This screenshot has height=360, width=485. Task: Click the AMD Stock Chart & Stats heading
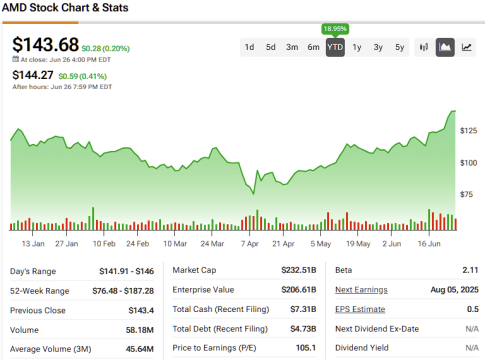tap(65, 7)
